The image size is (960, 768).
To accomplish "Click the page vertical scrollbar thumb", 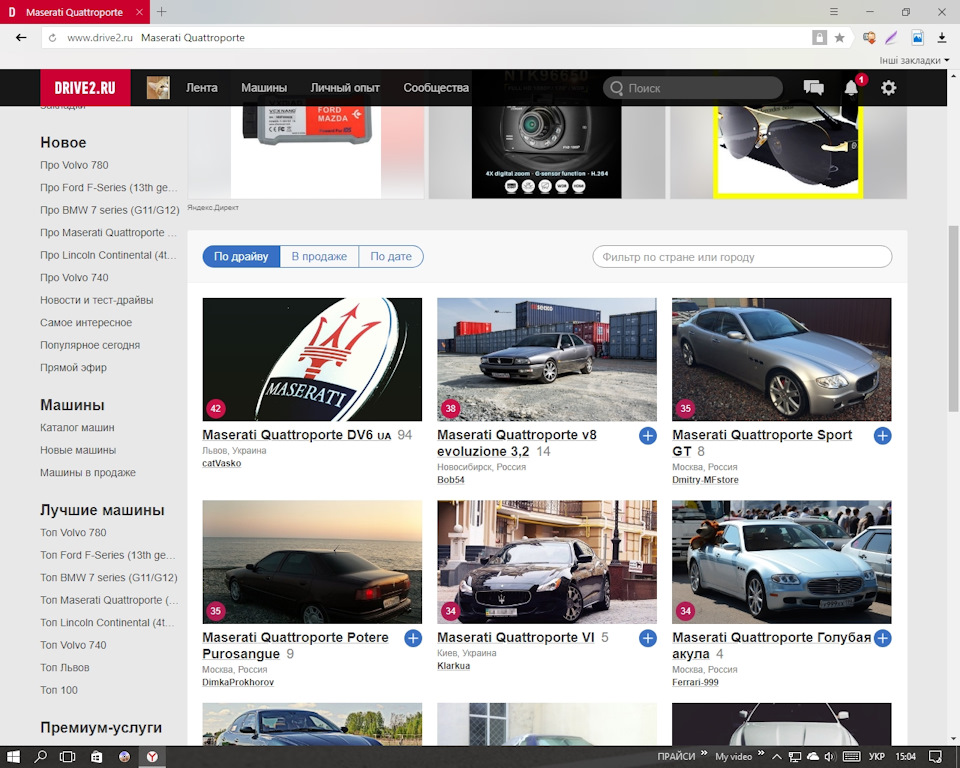I will click(953, 318).
